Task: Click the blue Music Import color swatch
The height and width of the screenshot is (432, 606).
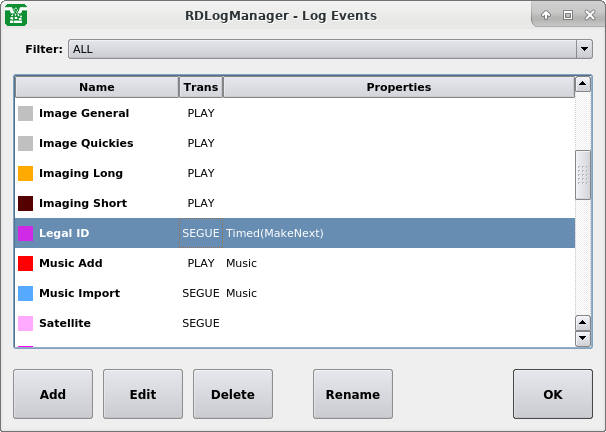Action: (x=26, y=294)
